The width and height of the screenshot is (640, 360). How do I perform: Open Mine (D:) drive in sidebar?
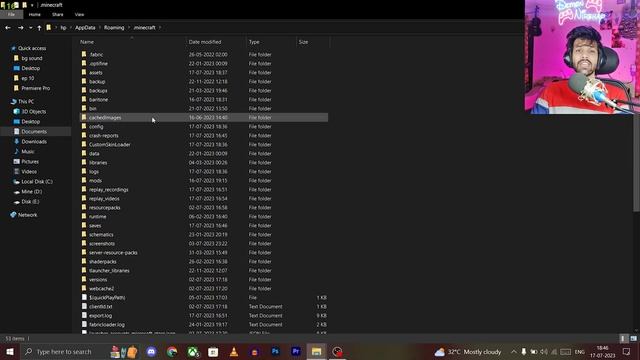coord(31,191)
